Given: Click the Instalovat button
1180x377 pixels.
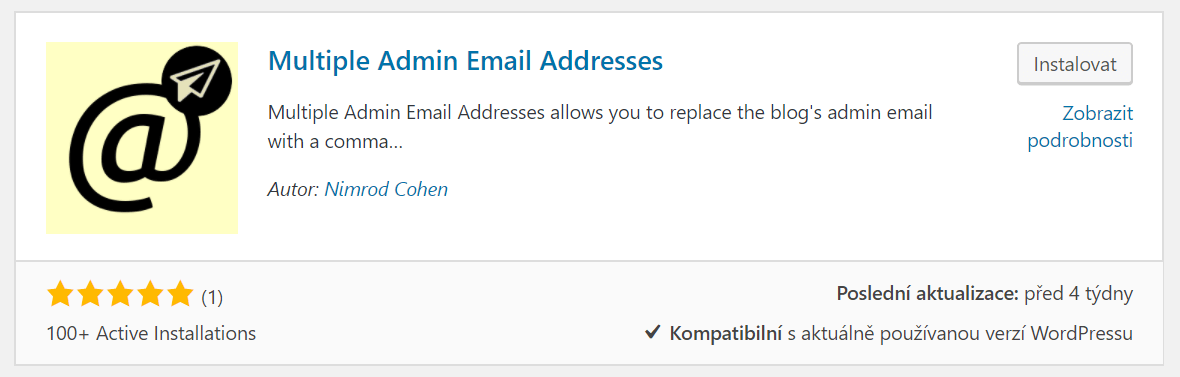Looking at the screenshot, I should pyautogui.click(x=1075, y=64).
